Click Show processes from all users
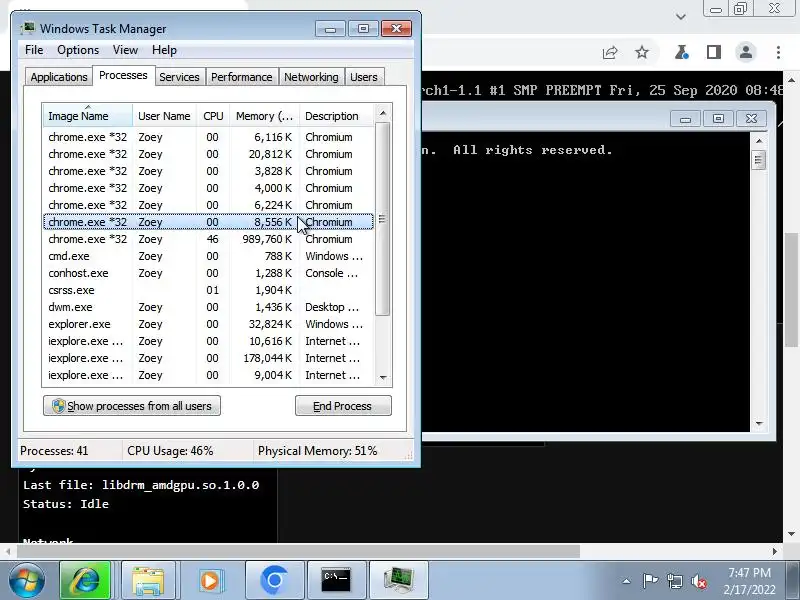 click(132, 406)
